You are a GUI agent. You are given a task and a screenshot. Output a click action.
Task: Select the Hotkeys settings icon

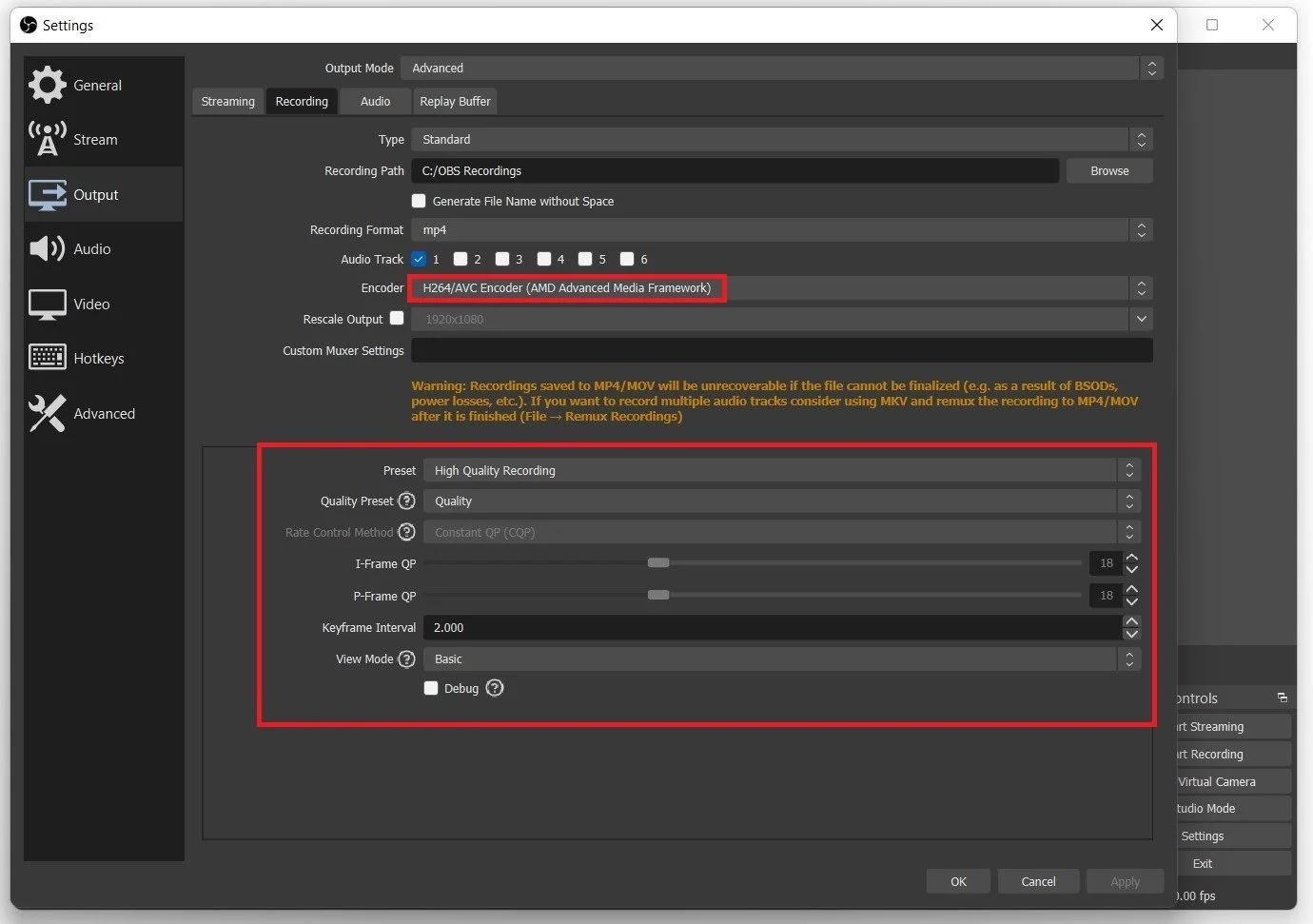[99, 358]
